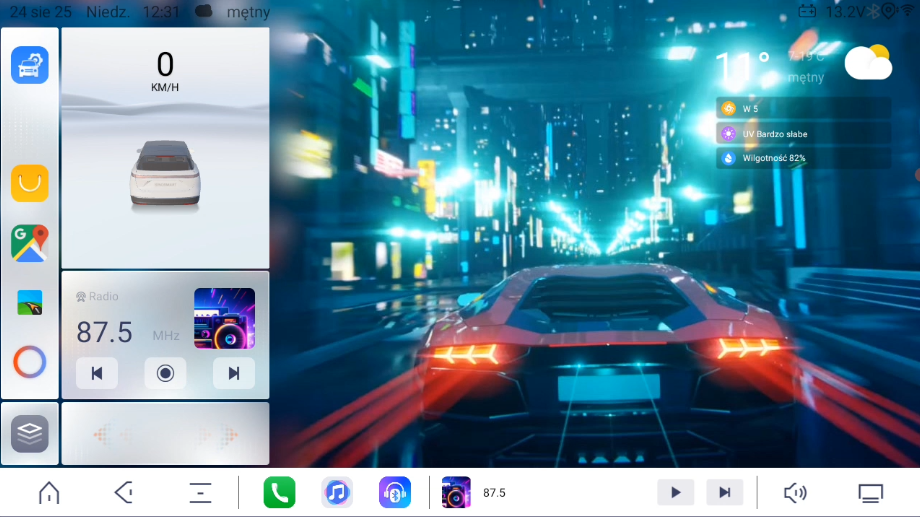Launch the yellow smile app icon
Screen dimensions: 920x517
coord(29,183)
